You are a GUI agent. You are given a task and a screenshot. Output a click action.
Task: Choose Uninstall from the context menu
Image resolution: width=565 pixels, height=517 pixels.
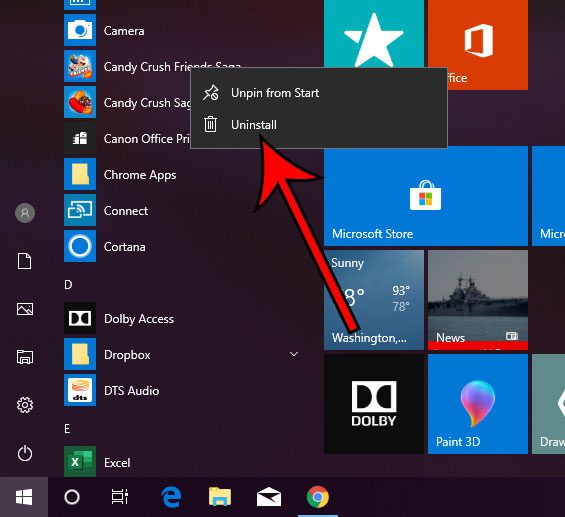[319, 125]
